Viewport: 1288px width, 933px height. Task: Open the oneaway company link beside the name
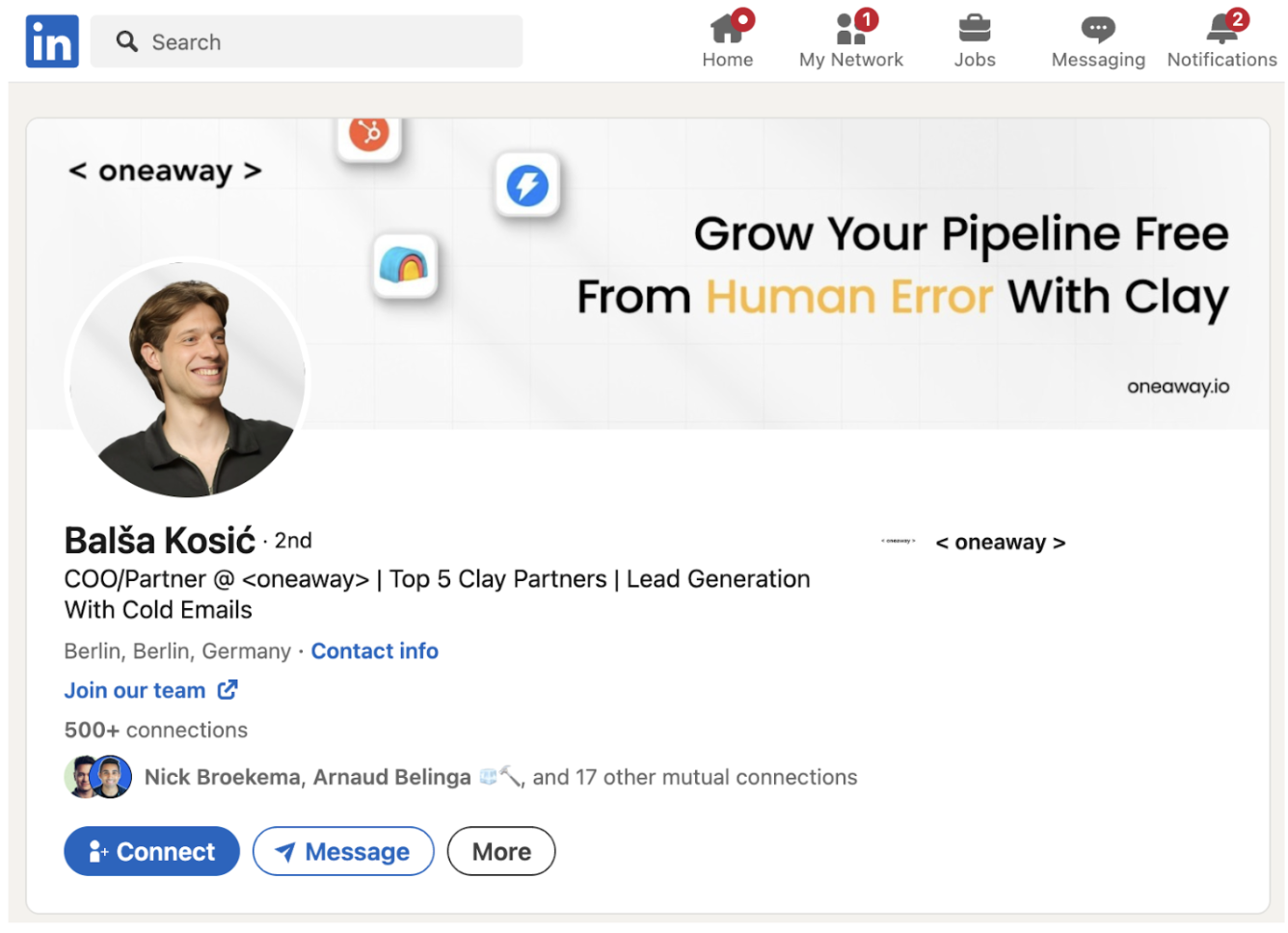[x=1000, y=543]
